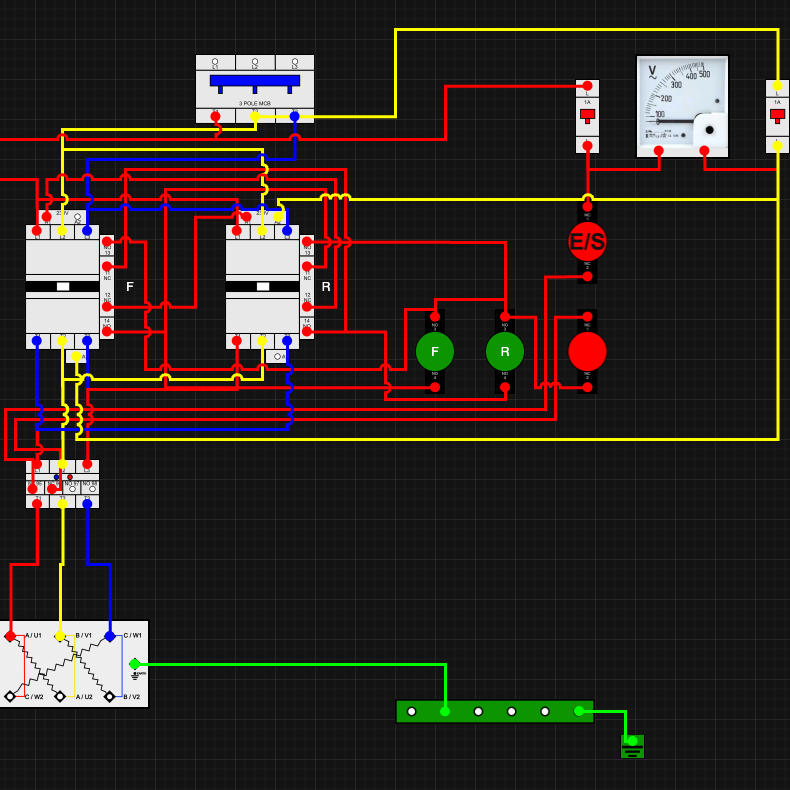Click motor B / V1 yellow terminal
The image size is (790, 790).
pyautogui.click(x=60, y=636)
